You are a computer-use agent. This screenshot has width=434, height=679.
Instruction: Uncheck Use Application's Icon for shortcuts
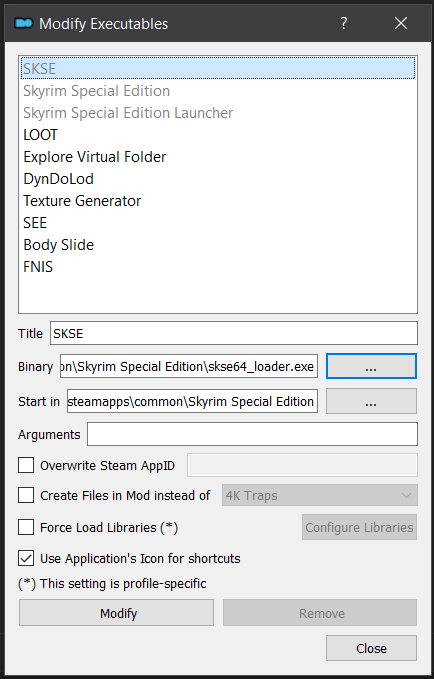pyautogui.click(x=26, y=559)
